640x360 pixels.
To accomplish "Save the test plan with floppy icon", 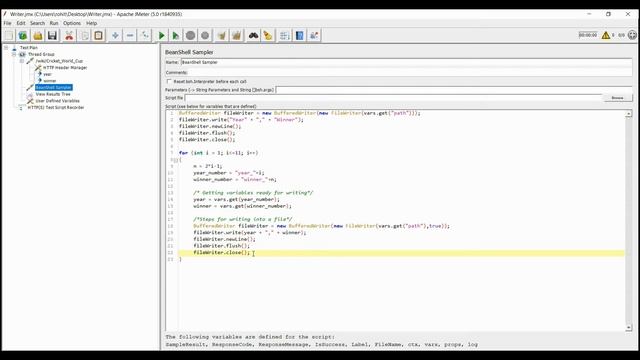I will [52, 36].
